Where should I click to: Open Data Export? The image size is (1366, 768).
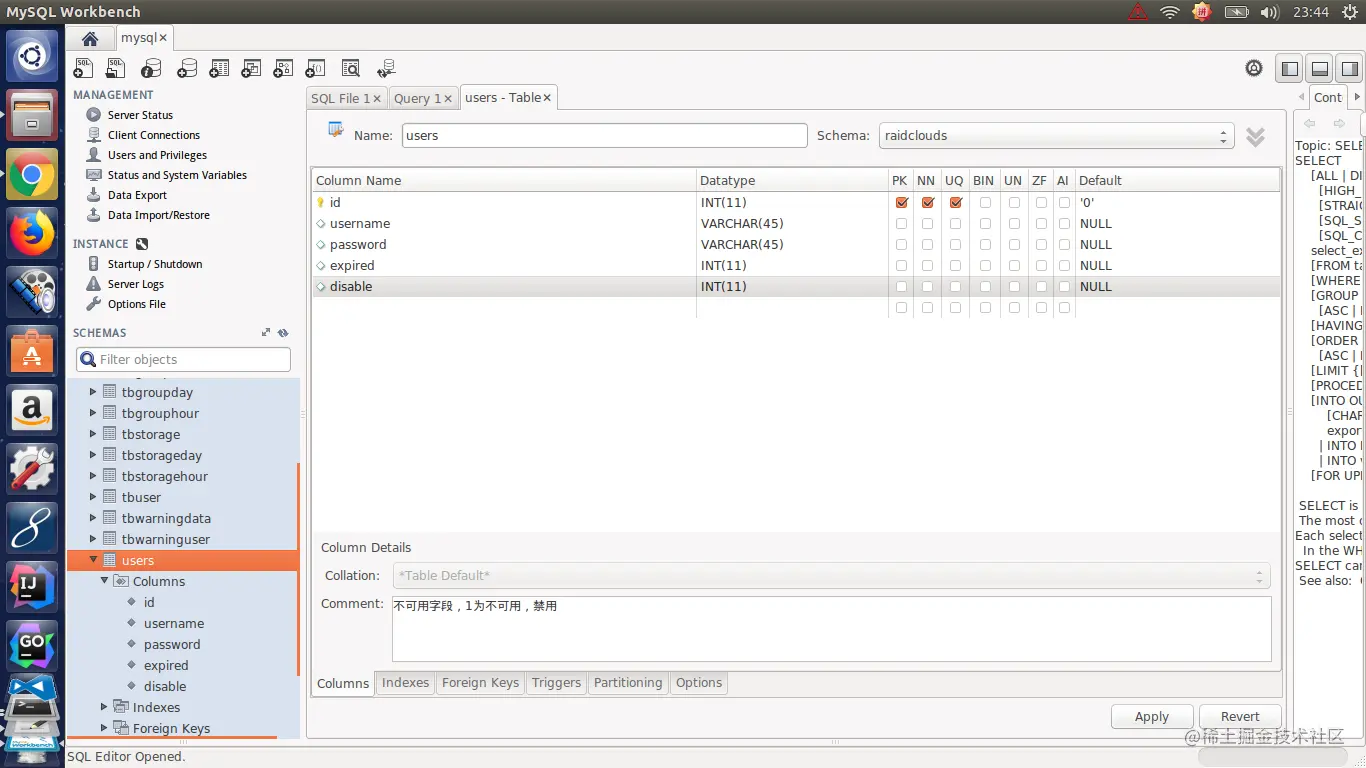pyautogui.click(x=137, y=195)
